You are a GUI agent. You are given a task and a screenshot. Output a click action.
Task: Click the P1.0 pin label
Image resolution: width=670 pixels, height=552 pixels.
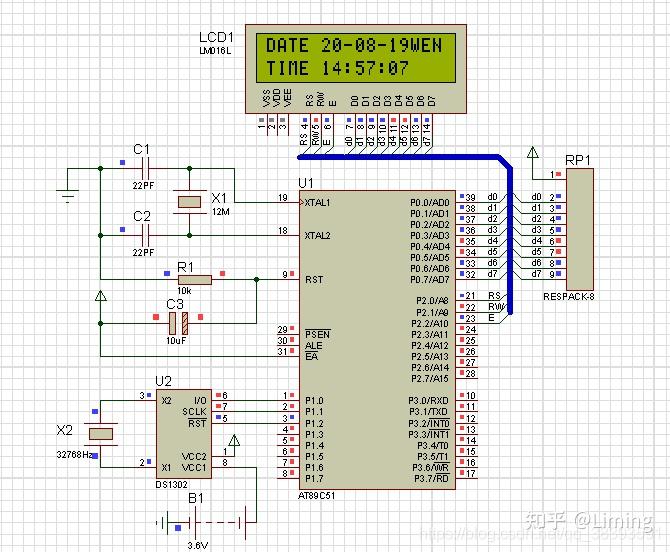pyautogui.click(x=314, y=401)
